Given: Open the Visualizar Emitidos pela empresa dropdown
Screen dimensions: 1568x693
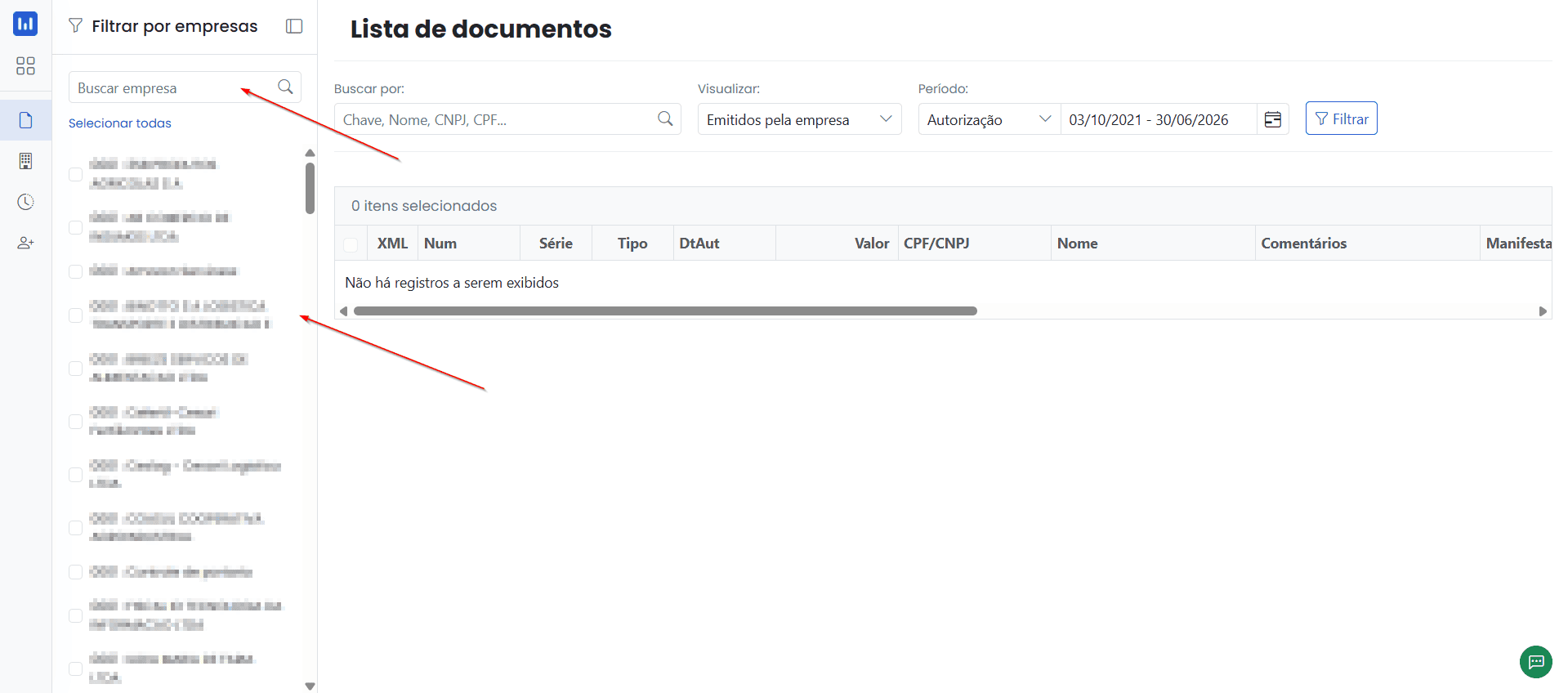Looking at the screenshot, I should [x=799, y=119].
